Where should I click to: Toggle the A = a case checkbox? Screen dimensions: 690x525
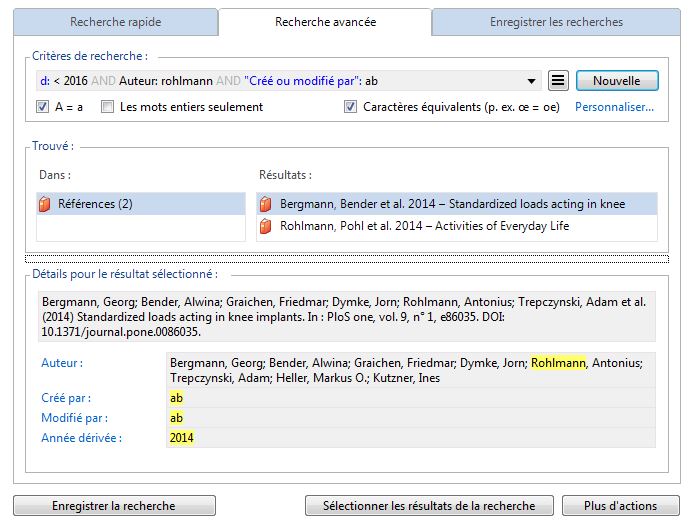coord(43,107)
